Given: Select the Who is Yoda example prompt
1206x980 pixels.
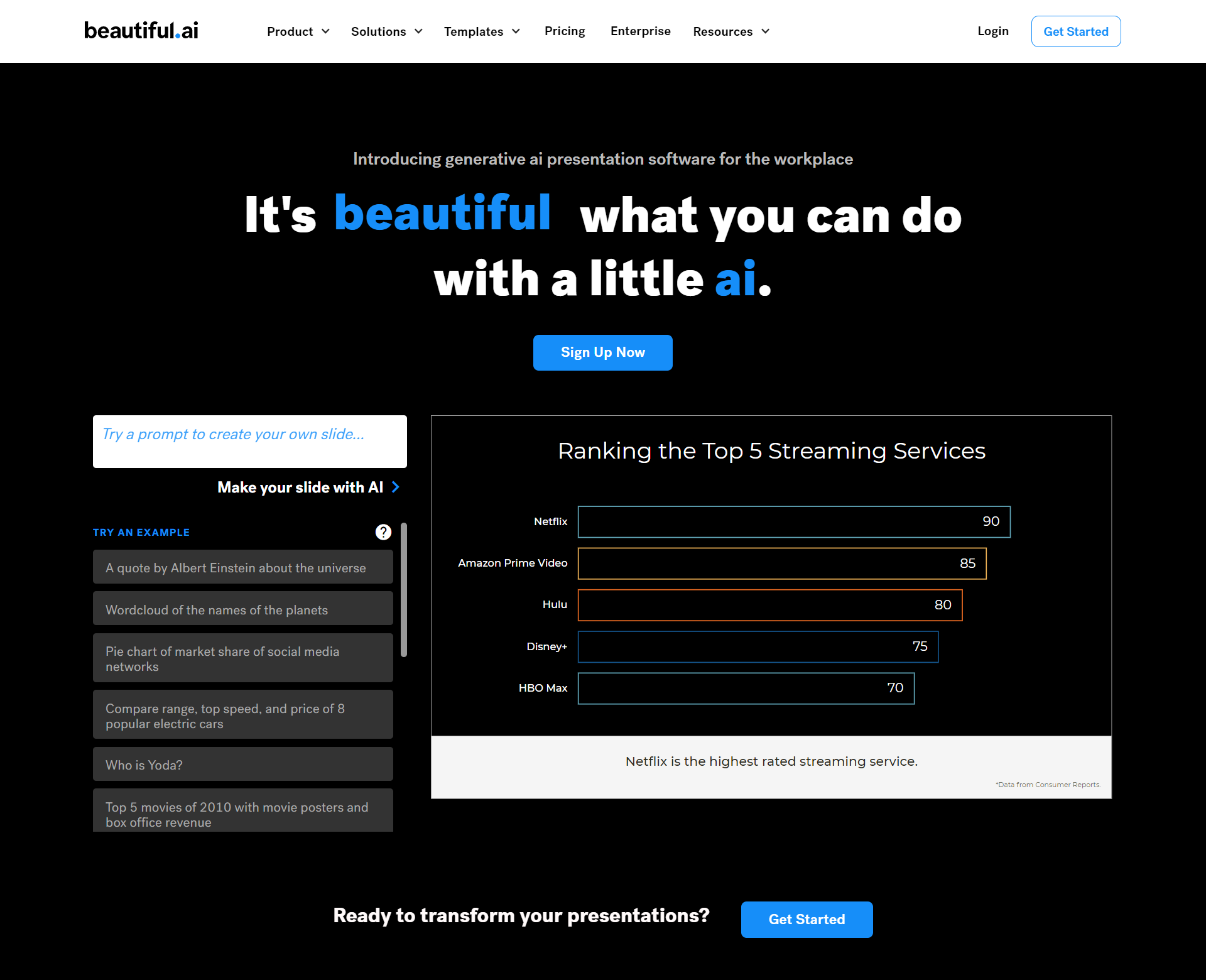Looking at the screenshot, I should [x=244, y=764].
